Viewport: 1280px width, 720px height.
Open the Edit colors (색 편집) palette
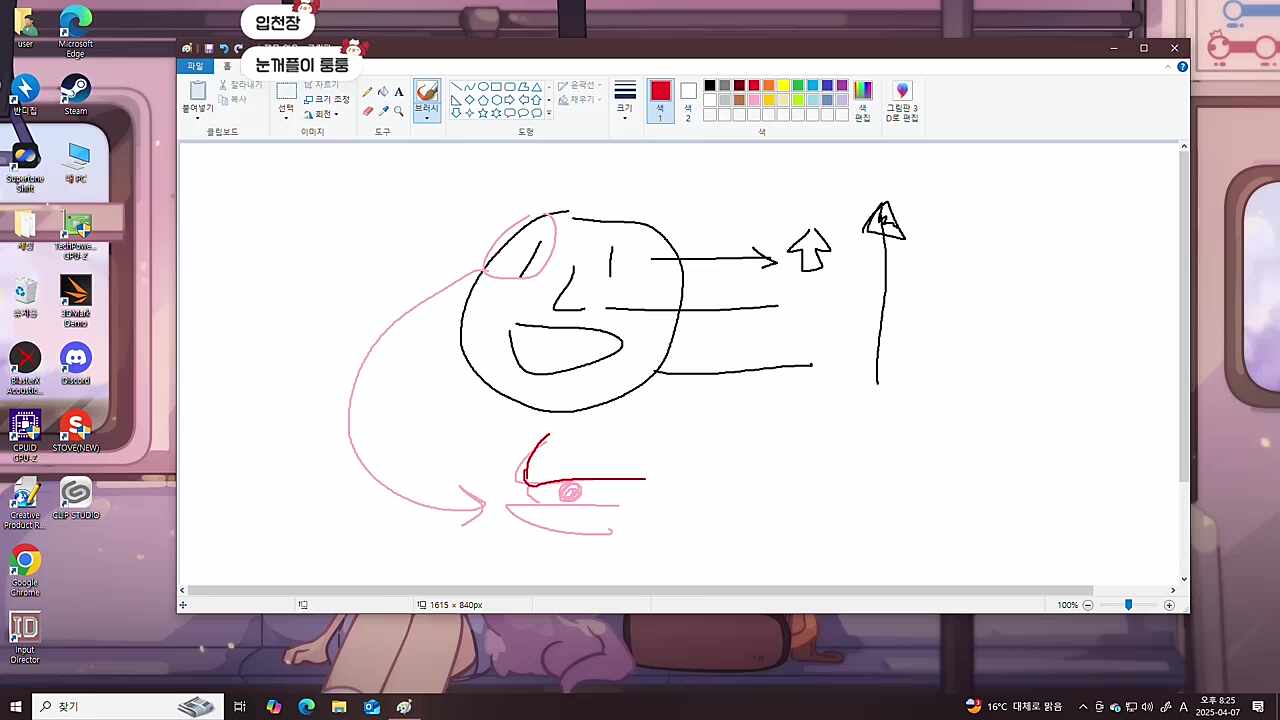(x=863, y=101)
